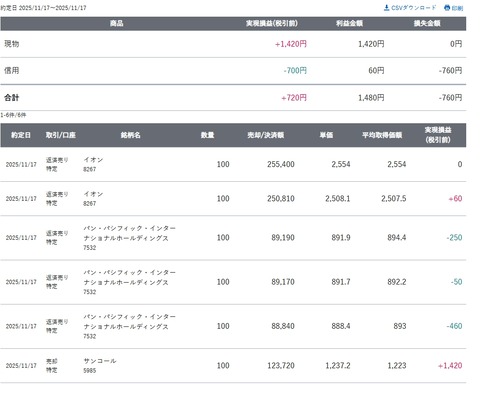Image resolution: width=480 pixels, height=393 pixels.
Task: Click the イオン name in the 255,400 row
Action: coord(93,160)
